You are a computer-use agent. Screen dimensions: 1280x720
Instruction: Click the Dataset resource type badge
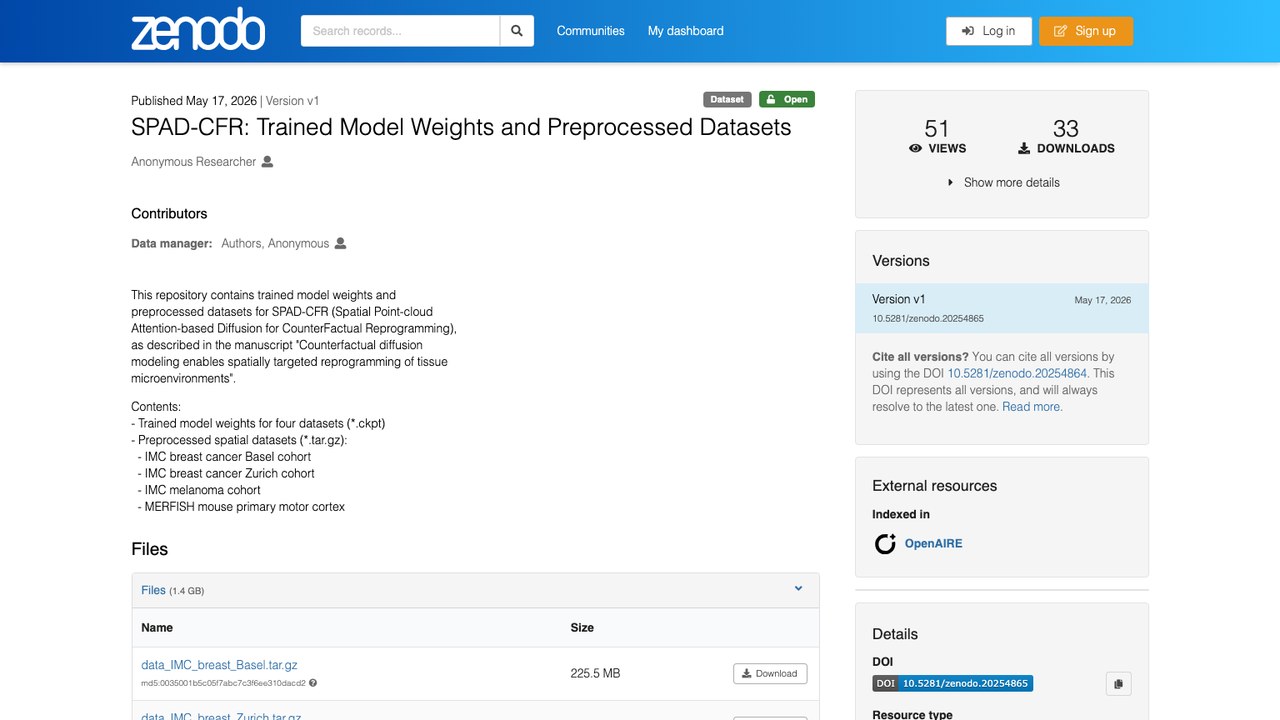(727, 99)
